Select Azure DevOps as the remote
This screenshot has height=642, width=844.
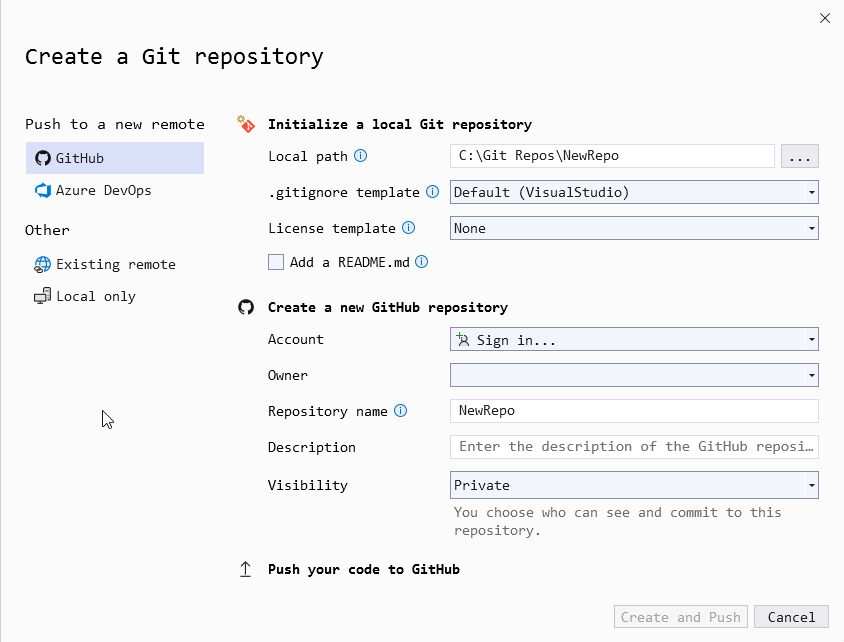click(x=103, y=190)
